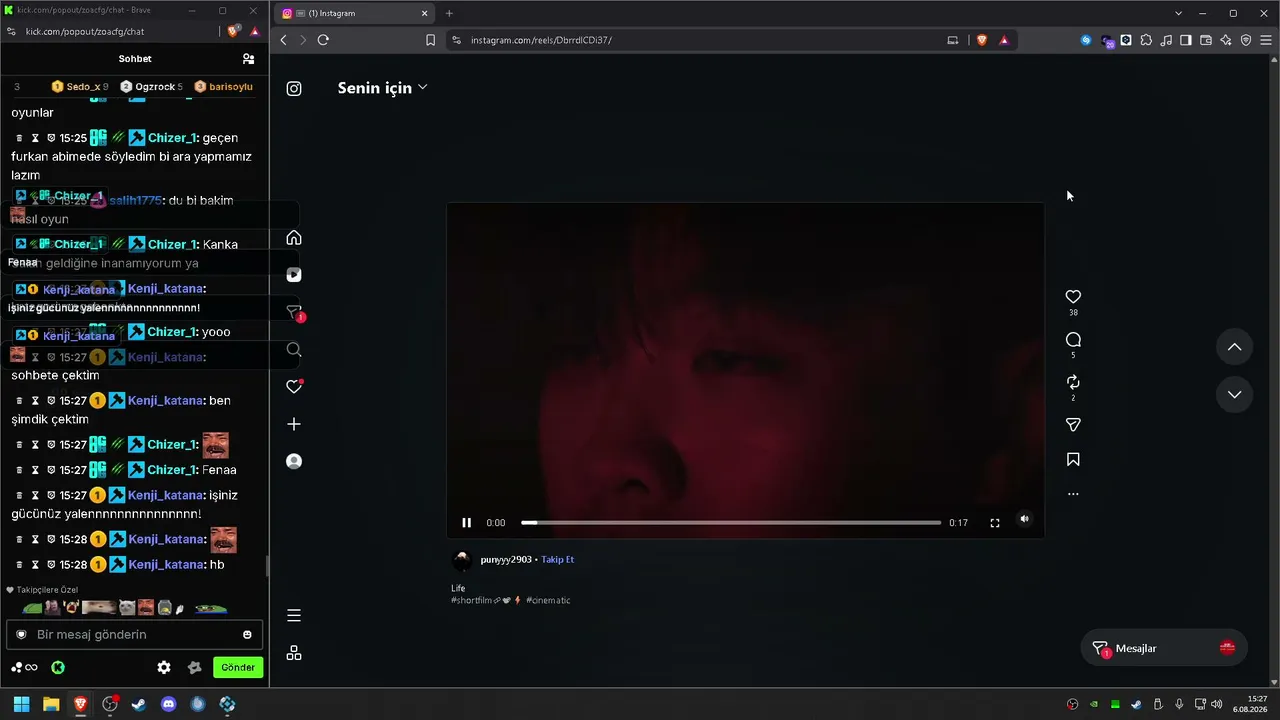Click the Instagram logo in the sidebar
The height and width of the screenshot is (720, 1280).
pyautogui.click(x=294, y=88)
